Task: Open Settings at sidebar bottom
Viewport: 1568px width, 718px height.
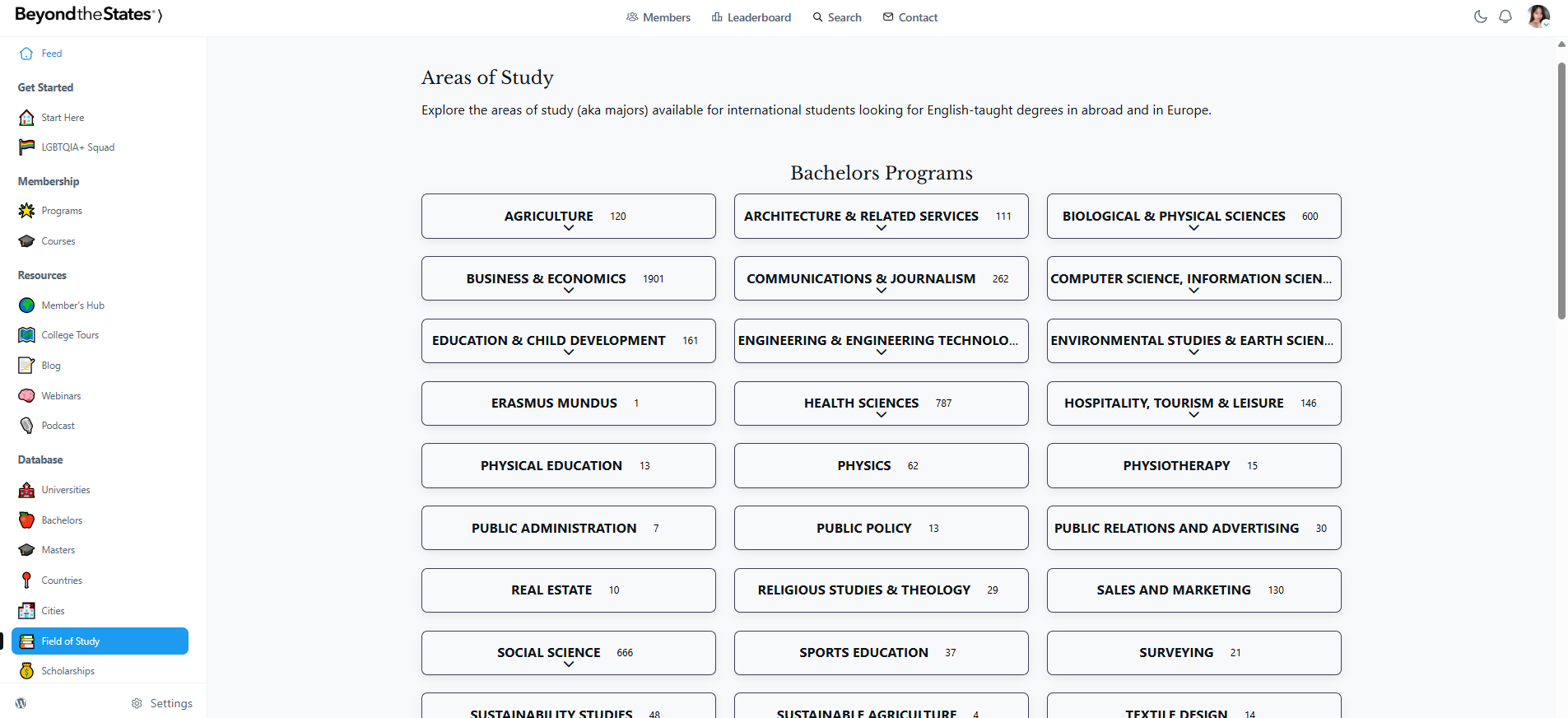Action: (162, 703)
